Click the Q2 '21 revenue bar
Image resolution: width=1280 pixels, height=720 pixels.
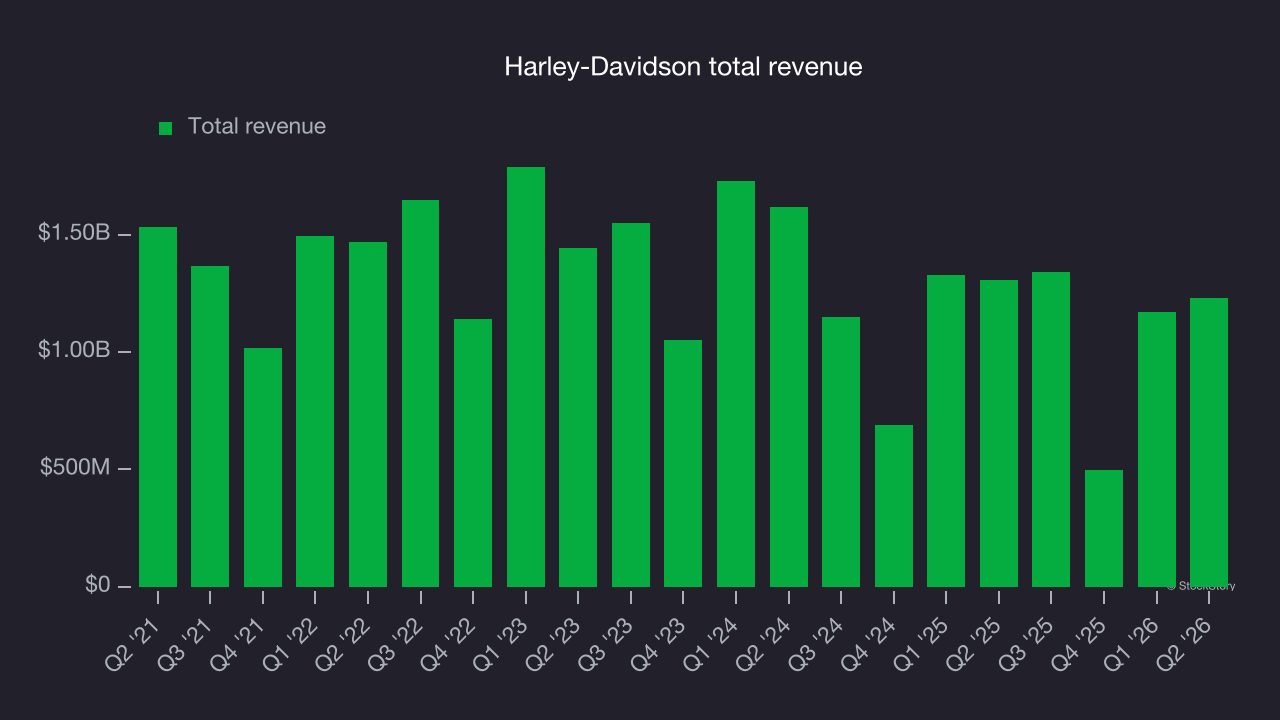pyautogui.click(x=158, y=407)
